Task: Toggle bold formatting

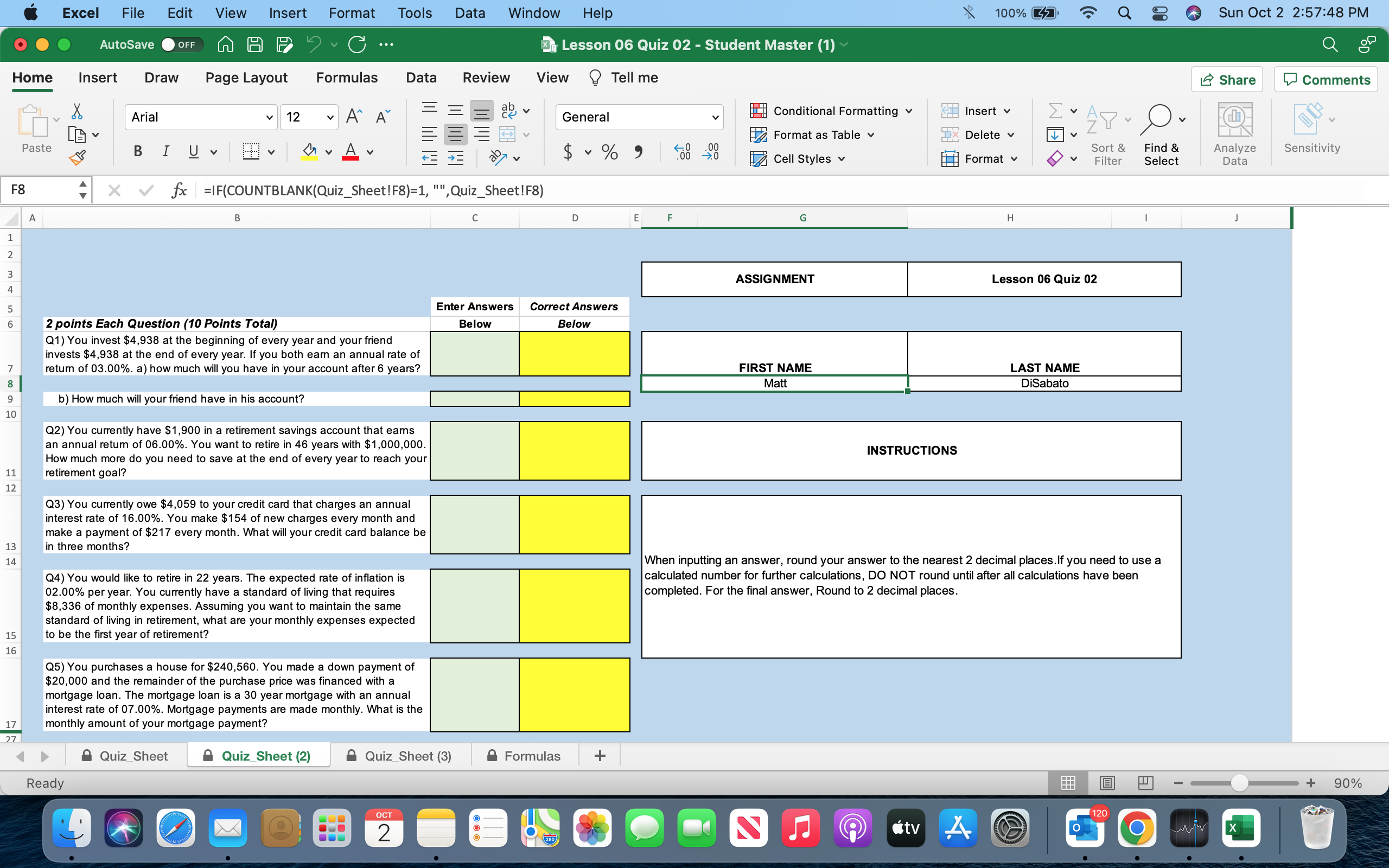Action: click(137, 151)
